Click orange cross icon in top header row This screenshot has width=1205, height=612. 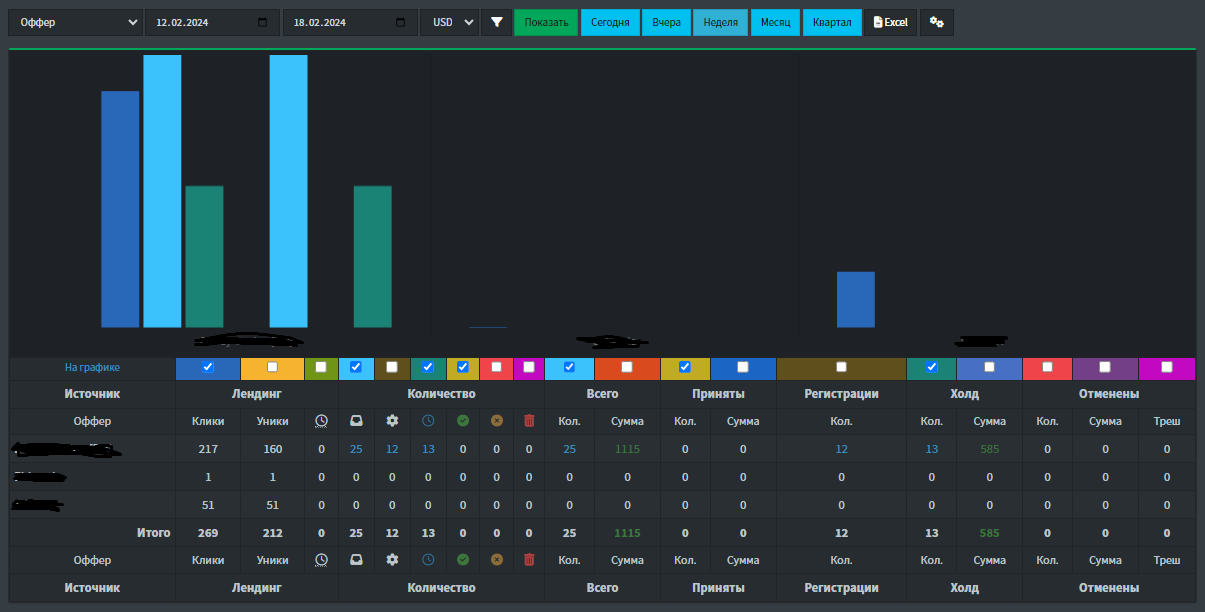pos(496,421)
